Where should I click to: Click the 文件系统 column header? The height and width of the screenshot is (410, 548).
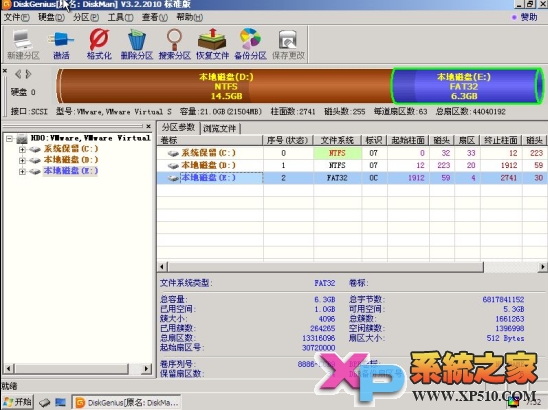tap(338, 141)
